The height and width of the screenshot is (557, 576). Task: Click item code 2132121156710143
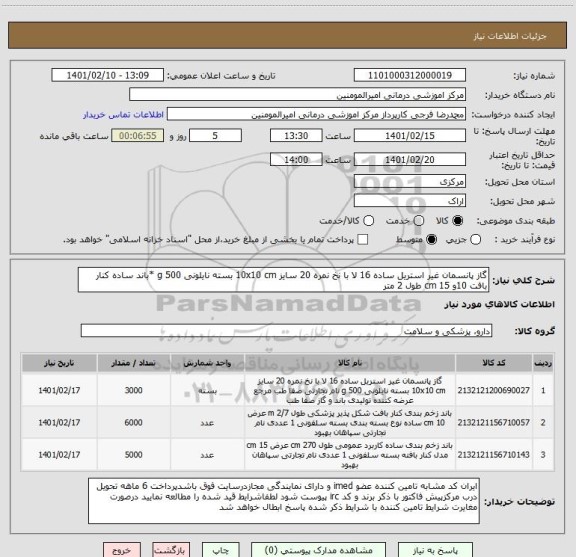coord(494,454)
